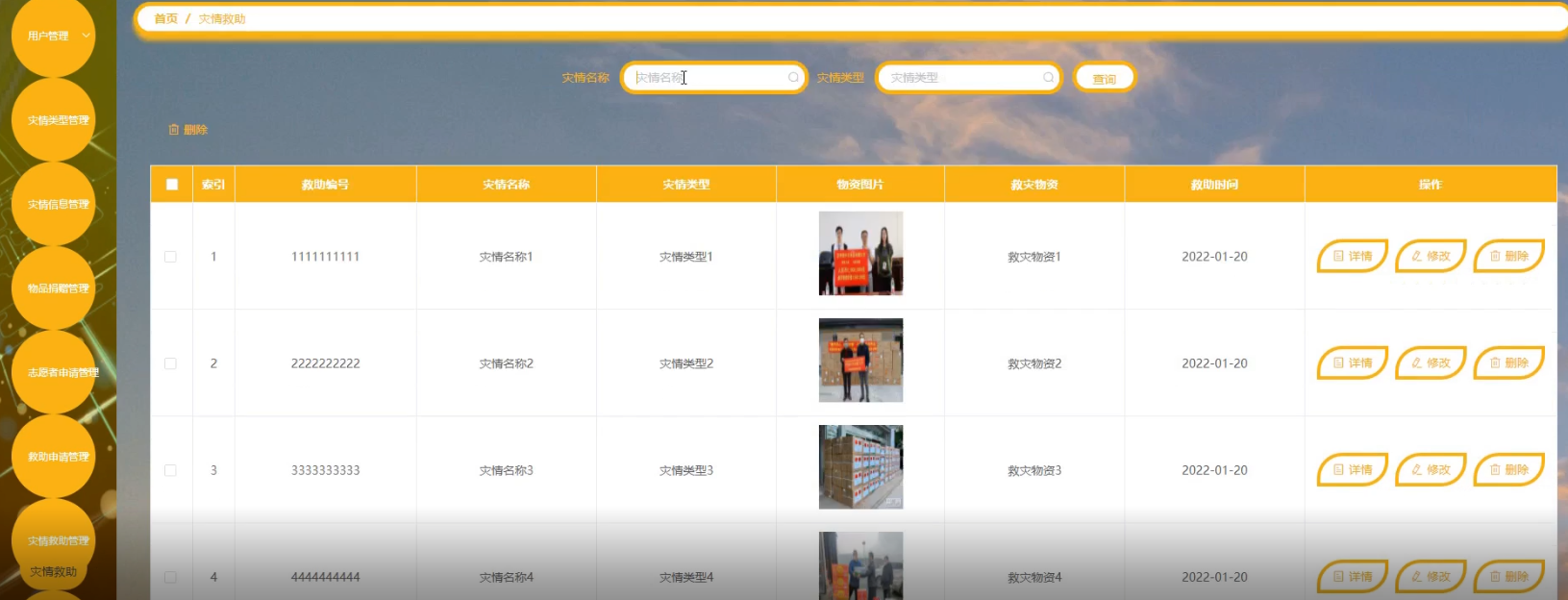Click cell 4444444444
Image resolution: width=1568 pixels, height=600 pixels.
326,577
